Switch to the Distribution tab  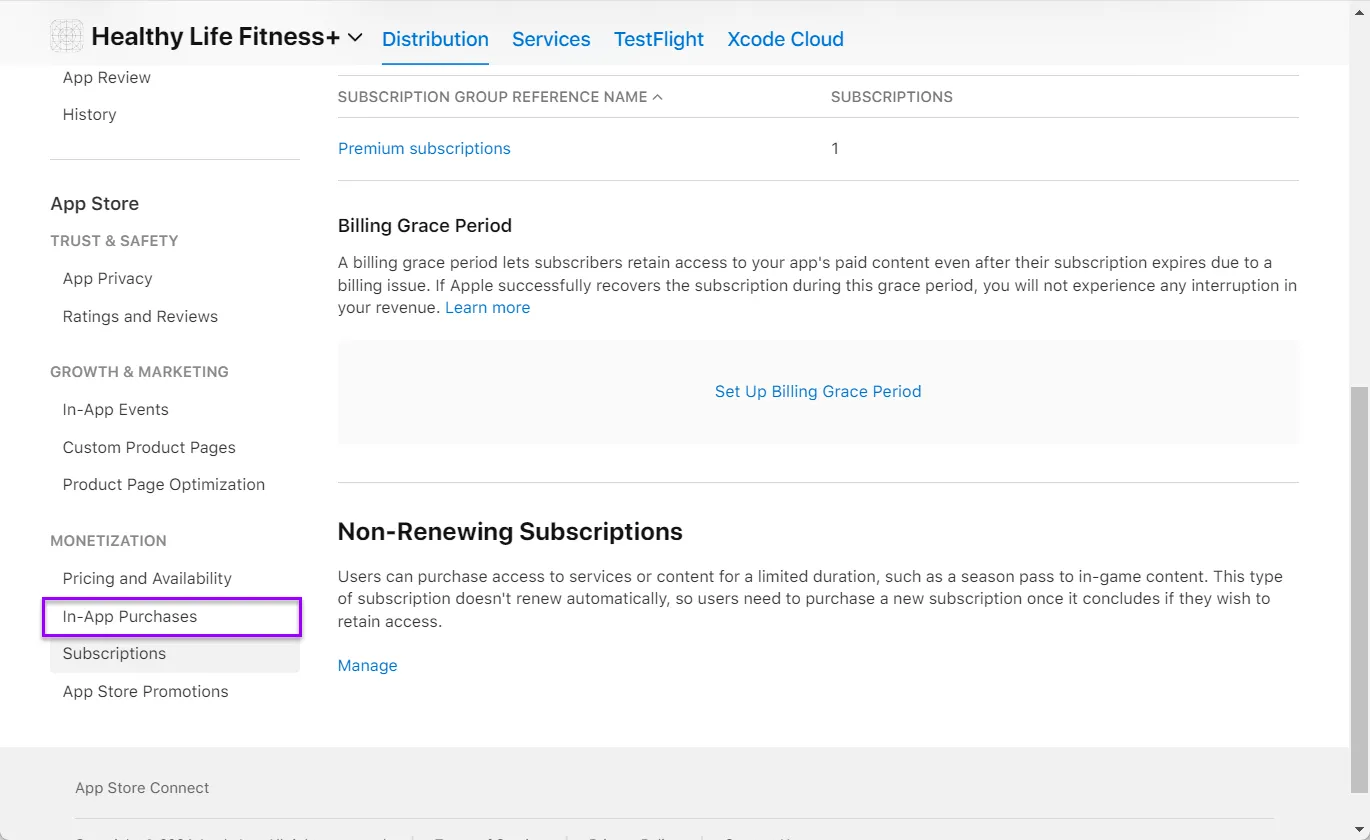click(x=435, y=39)
